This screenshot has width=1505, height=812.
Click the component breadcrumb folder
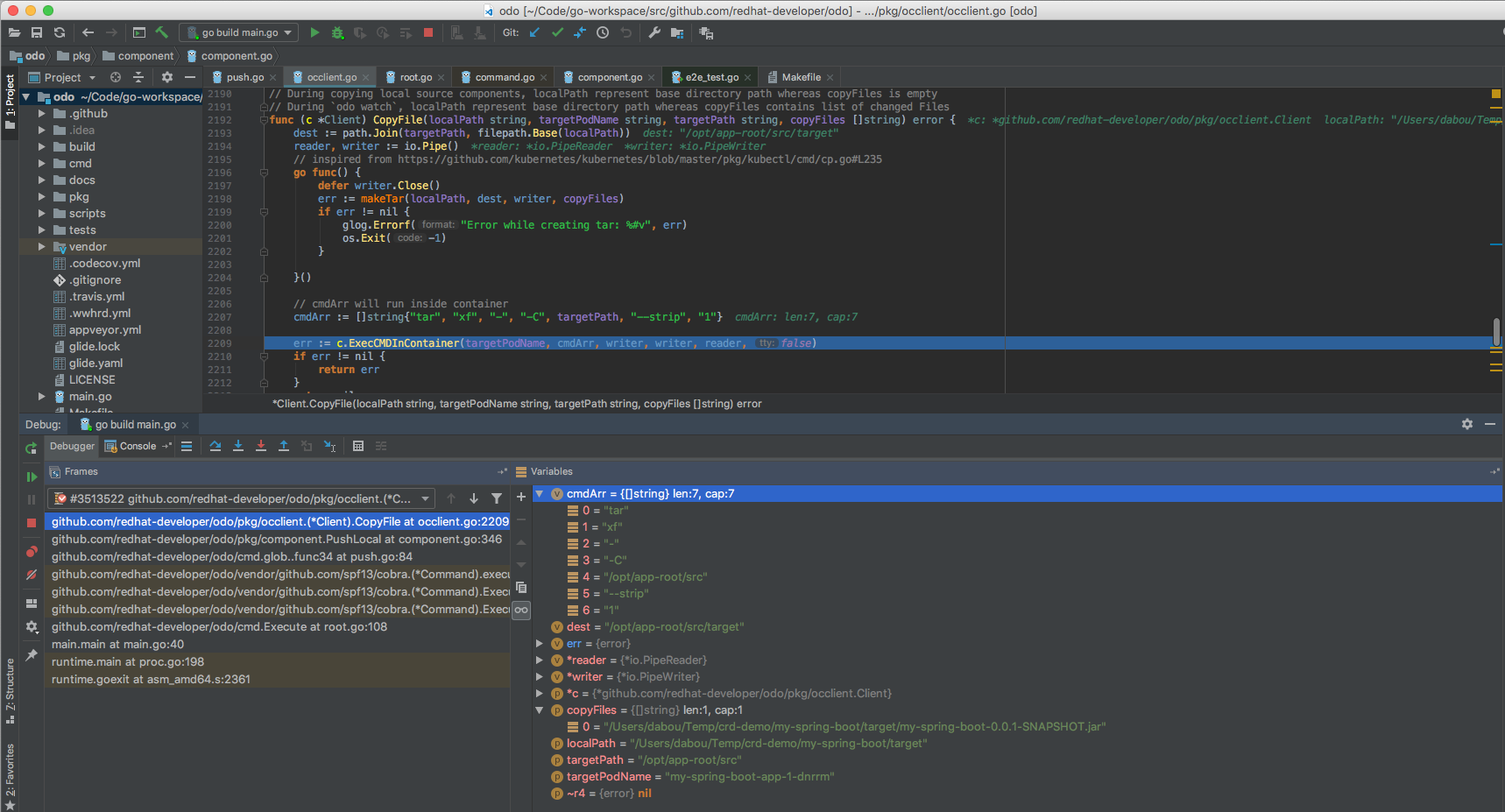139,55
